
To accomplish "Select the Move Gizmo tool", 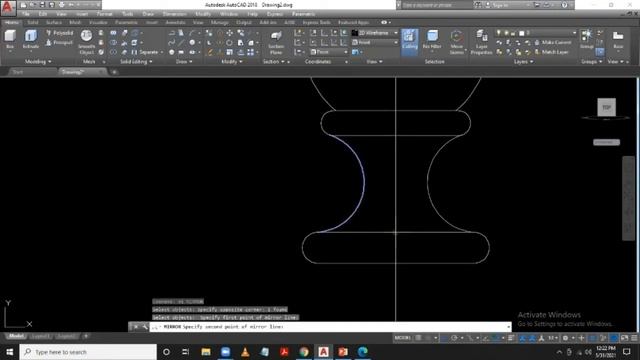I will (x=457, y=42).
